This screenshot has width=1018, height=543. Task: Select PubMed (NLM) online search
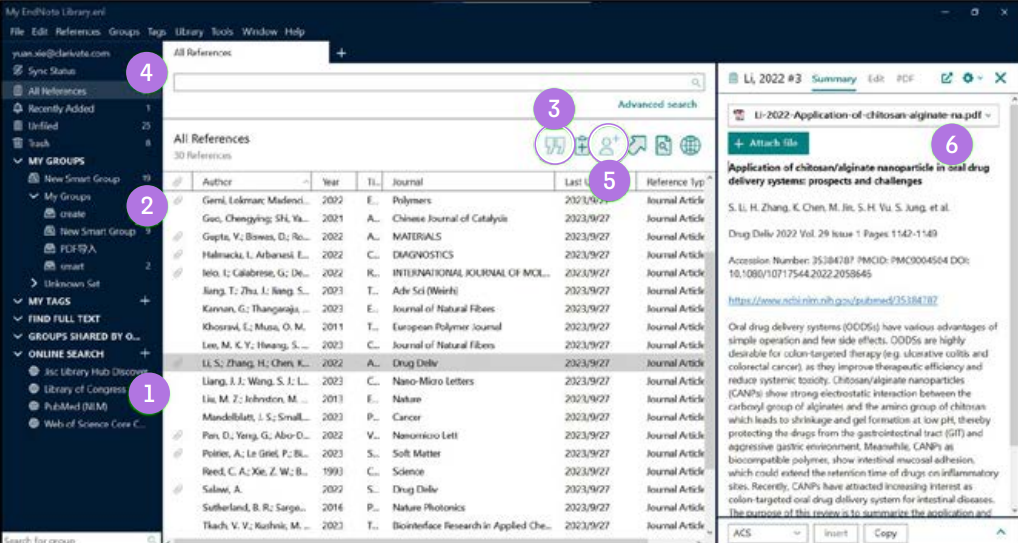click(76, 406)
